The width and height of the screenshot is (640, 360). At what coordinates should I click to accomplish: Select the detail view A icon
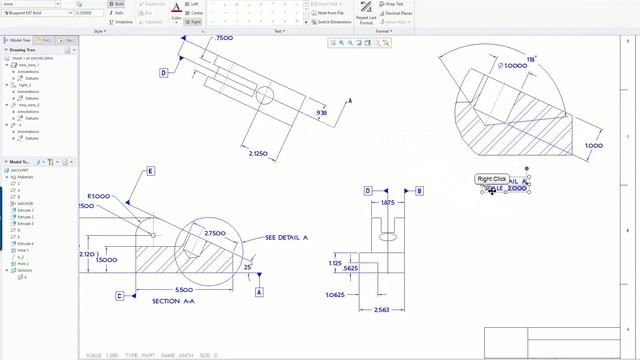[14, 125]
